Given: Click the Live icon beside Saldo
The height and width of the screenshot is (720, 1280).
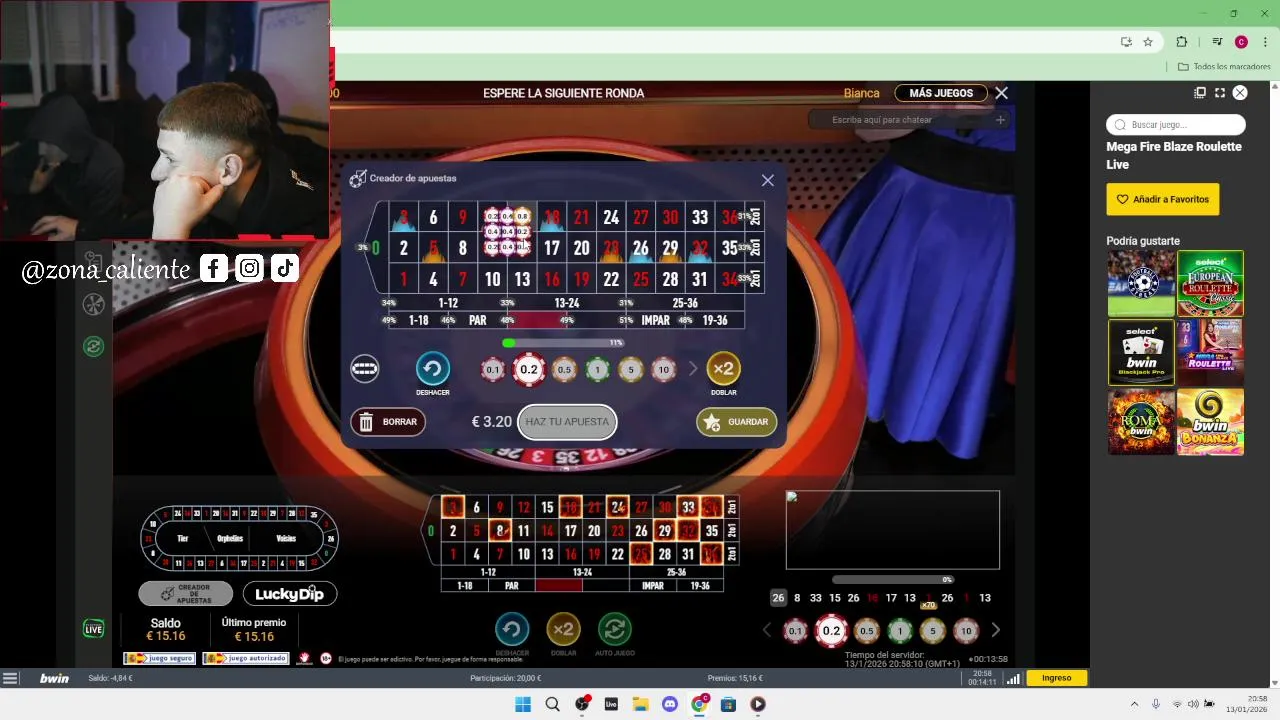Looking at the screenshot, I should (x=93, y=629).
